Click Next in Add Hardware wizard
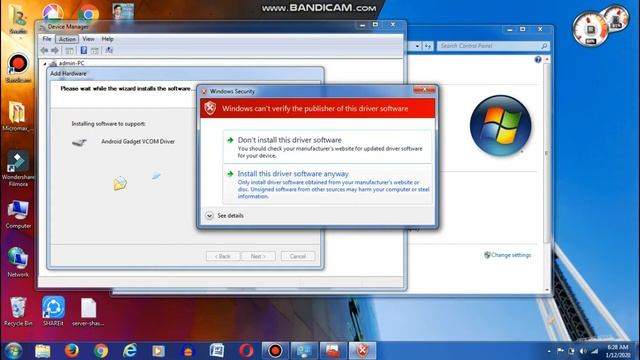The image size is (640, 360). click(258, 256)
